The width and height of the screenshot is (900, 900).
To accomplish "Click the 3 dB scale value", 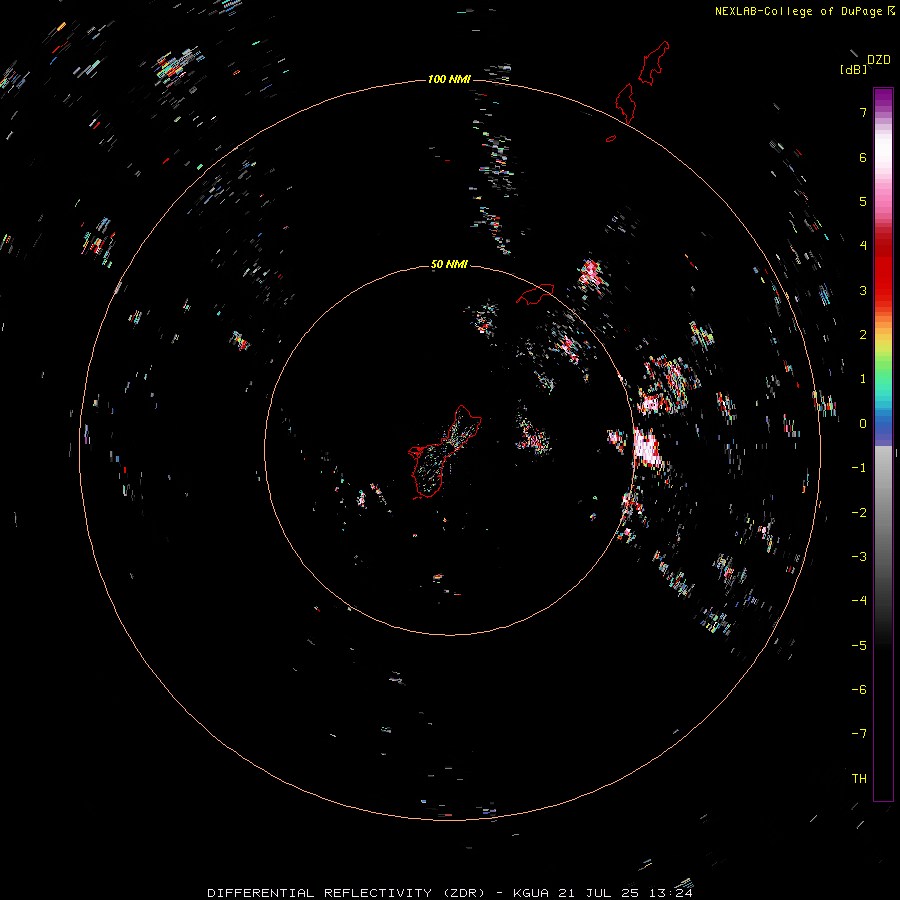I will click(x=863, y=290).
